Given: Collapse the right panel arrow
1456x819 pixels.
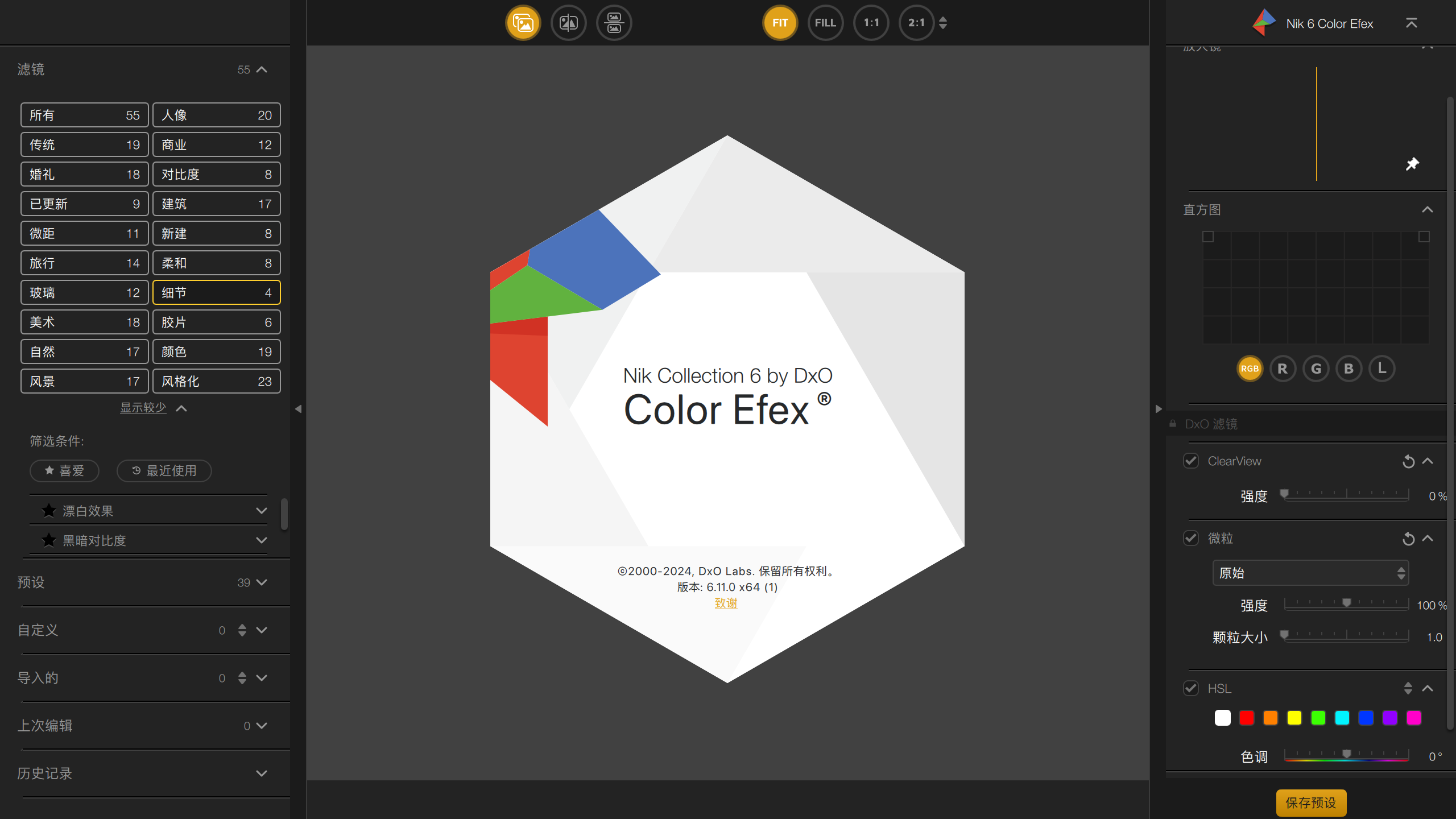Looking at the screenshot, I should (x=1159, y=409).
